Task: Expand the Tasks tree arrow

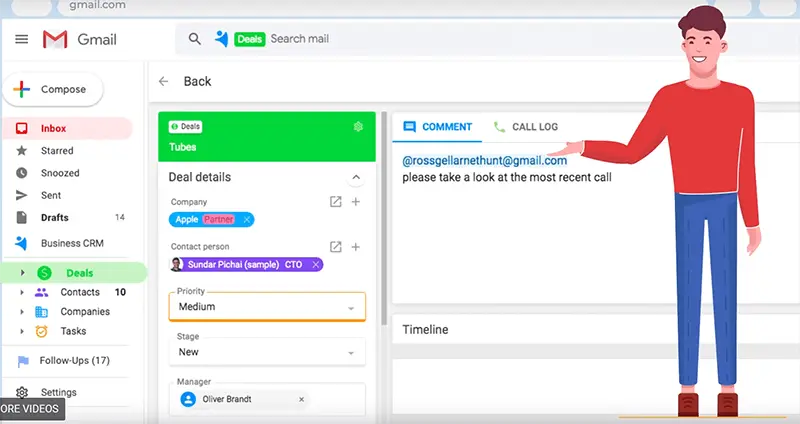Action: click(x=21, y=331)
